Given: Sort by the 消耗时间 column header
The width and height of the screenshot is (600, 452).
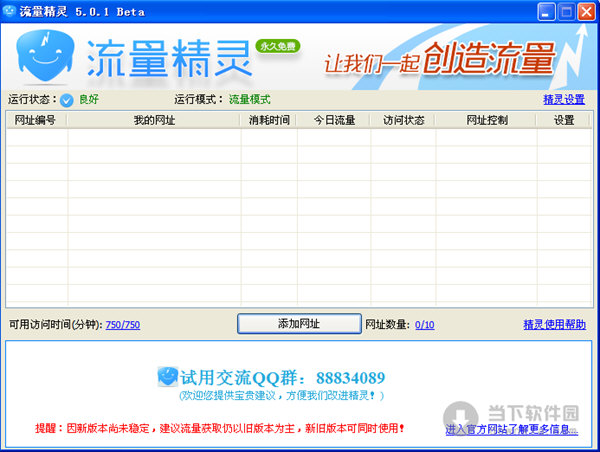Looking at the screenshot, I should (x=269, y=120).
